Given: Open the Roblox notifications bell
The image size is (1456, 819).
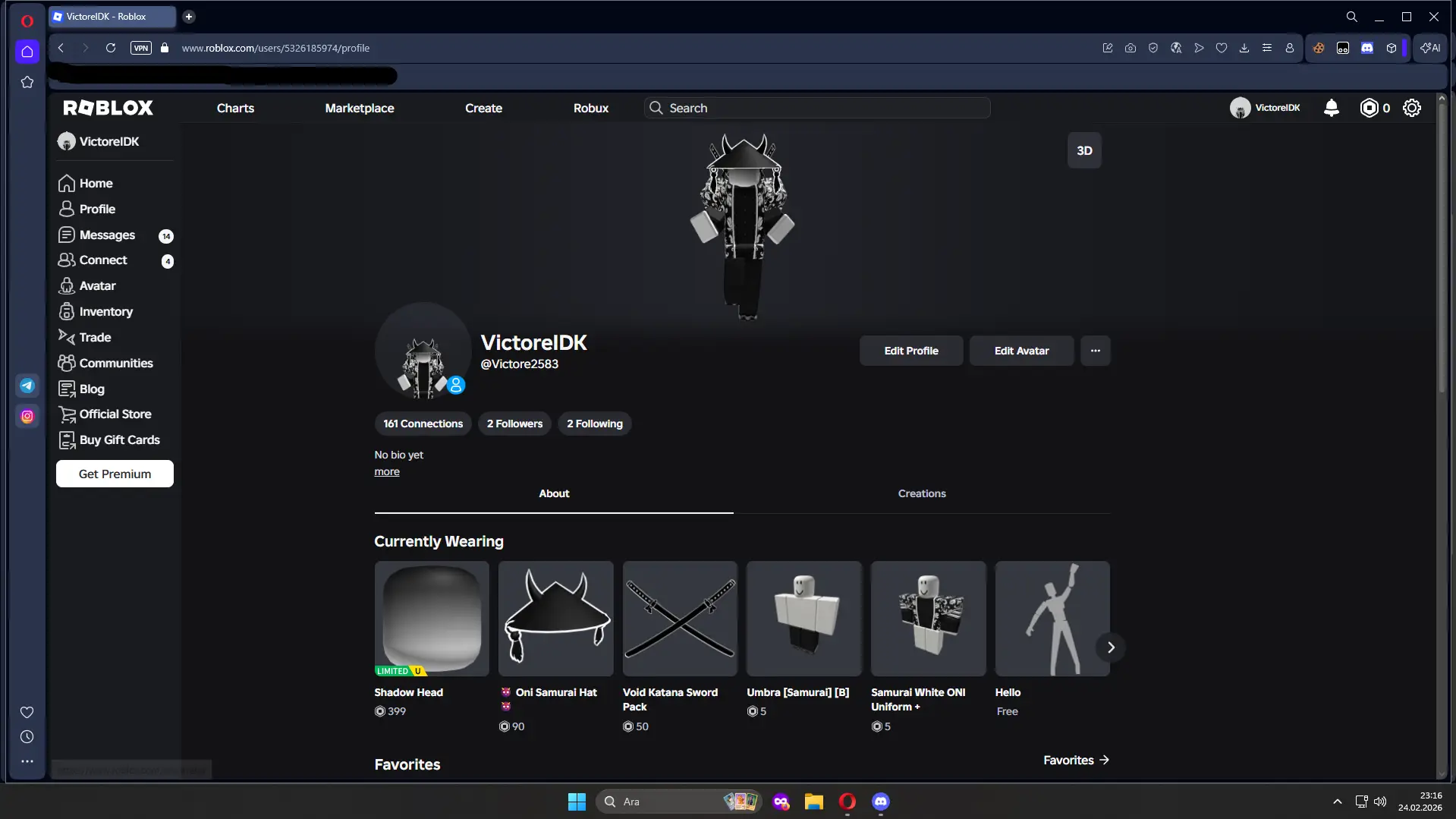Looking at the screenshot, I should point(1331,108).
